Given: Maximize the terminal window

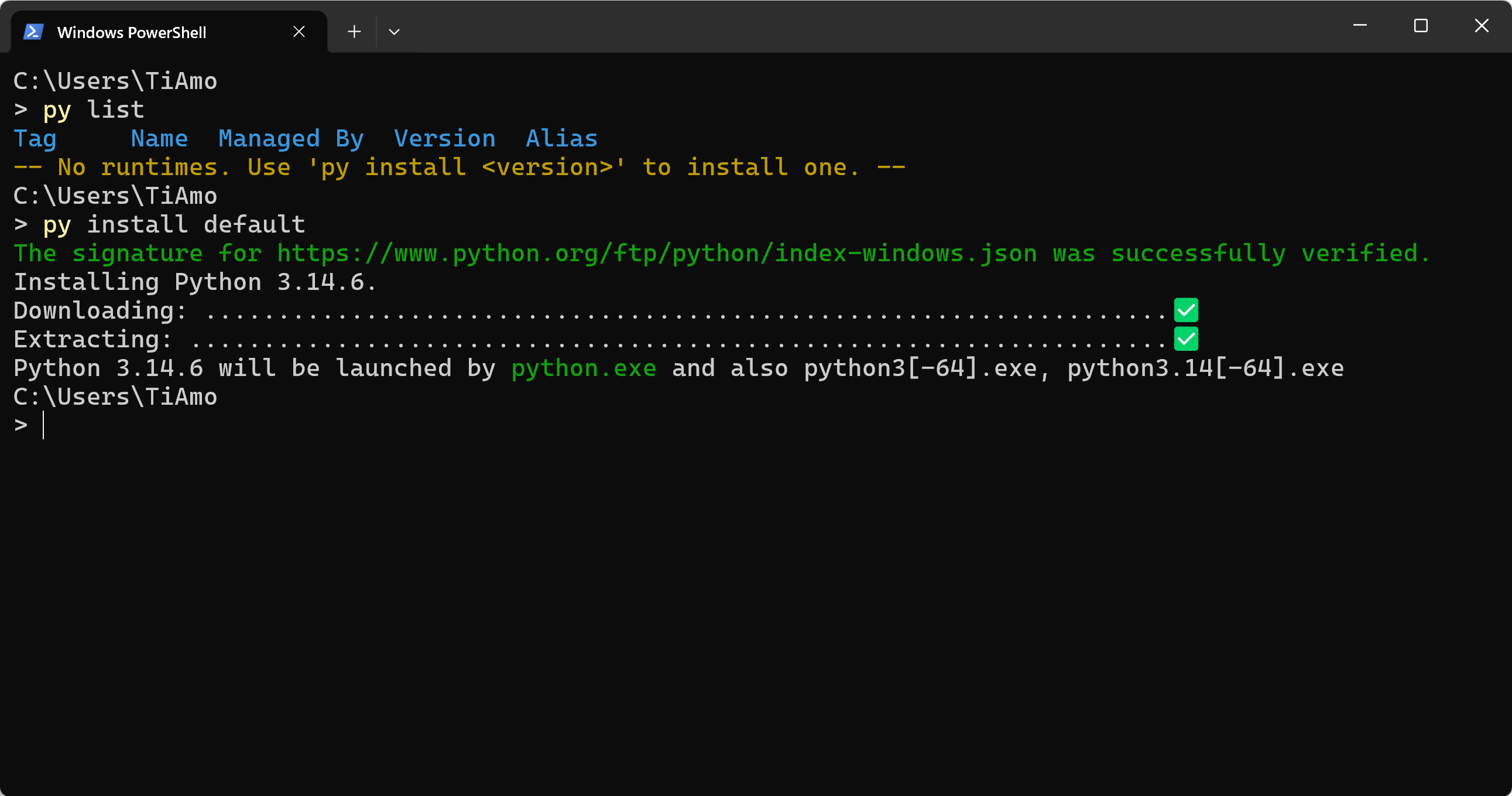Looking at the screenshot, I should point(1421,26).
